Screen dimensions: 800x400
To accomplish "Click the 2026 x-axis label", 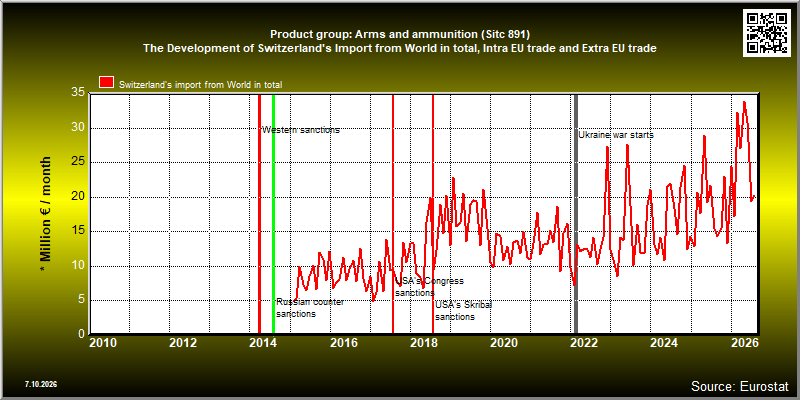I will [x=744, y=342].
